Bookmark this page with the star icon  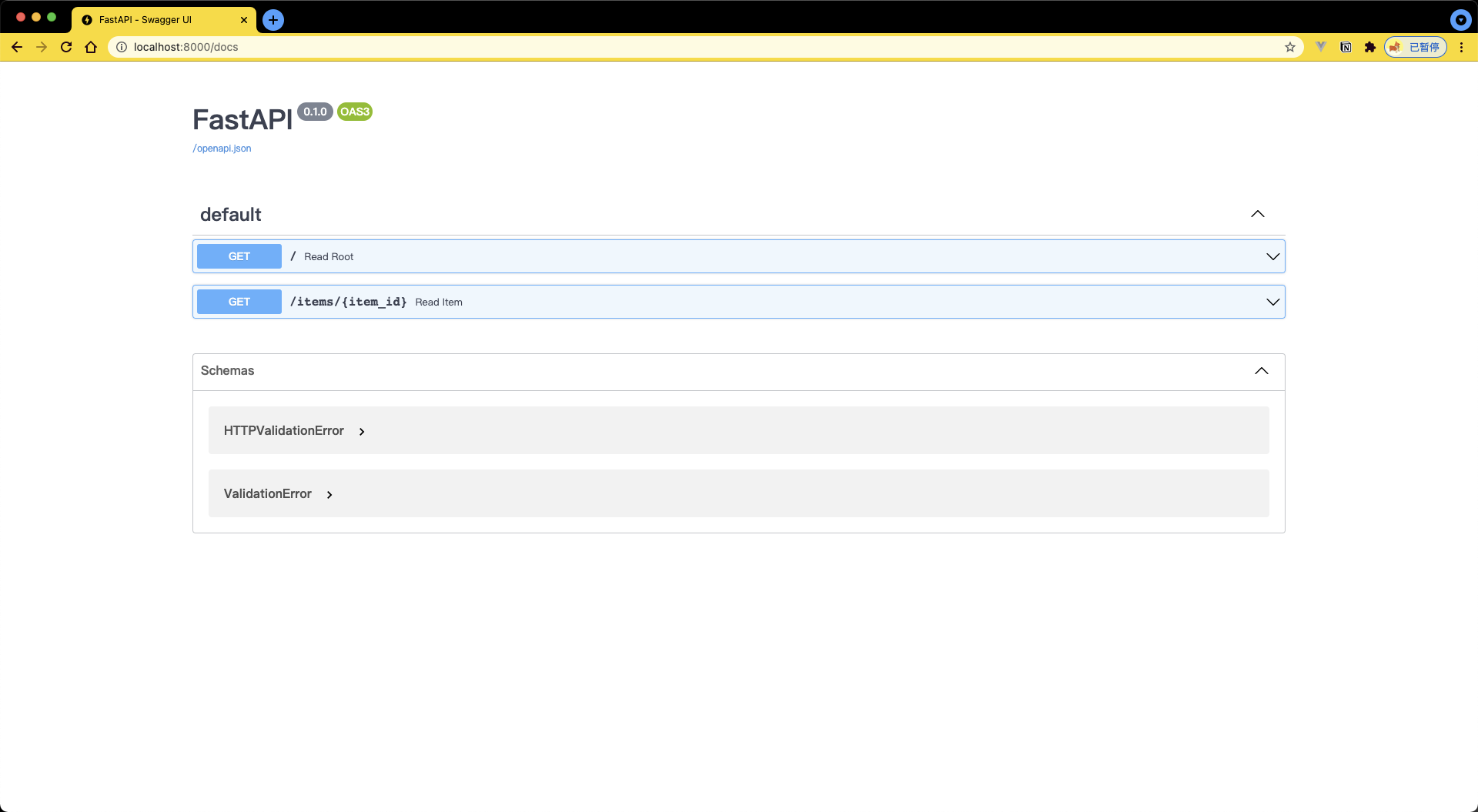[1290, 47]
